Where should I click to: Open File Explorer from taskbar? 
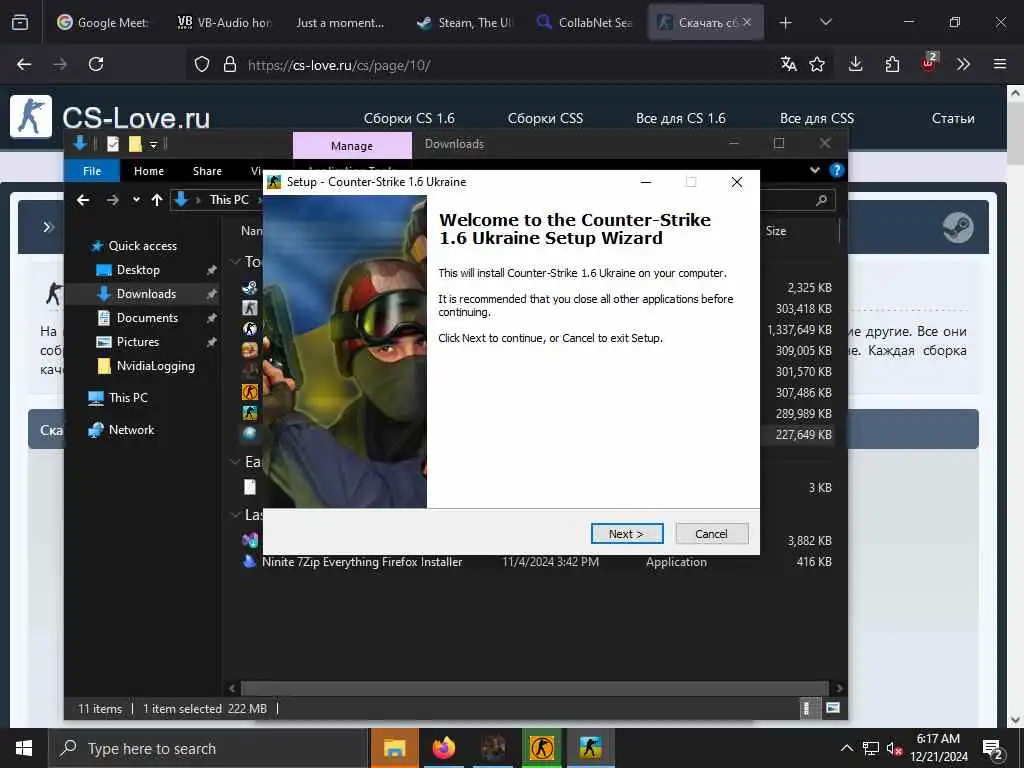[394, 748]
